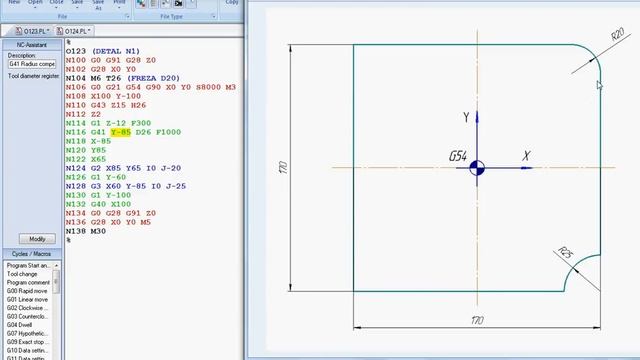Click the first File Type icon
640x360 pixels.
[141, 4]
